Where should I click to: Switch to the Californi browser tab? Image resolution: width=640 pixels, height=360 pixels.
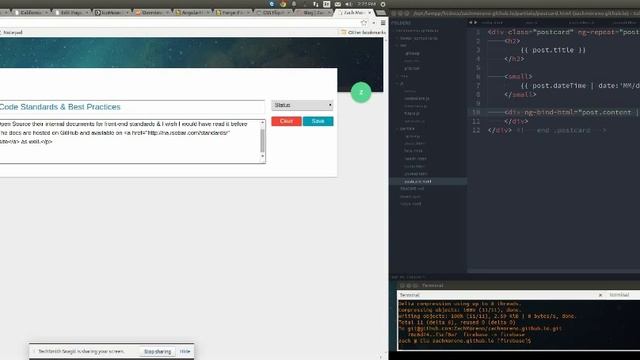[x=31, y=13]
